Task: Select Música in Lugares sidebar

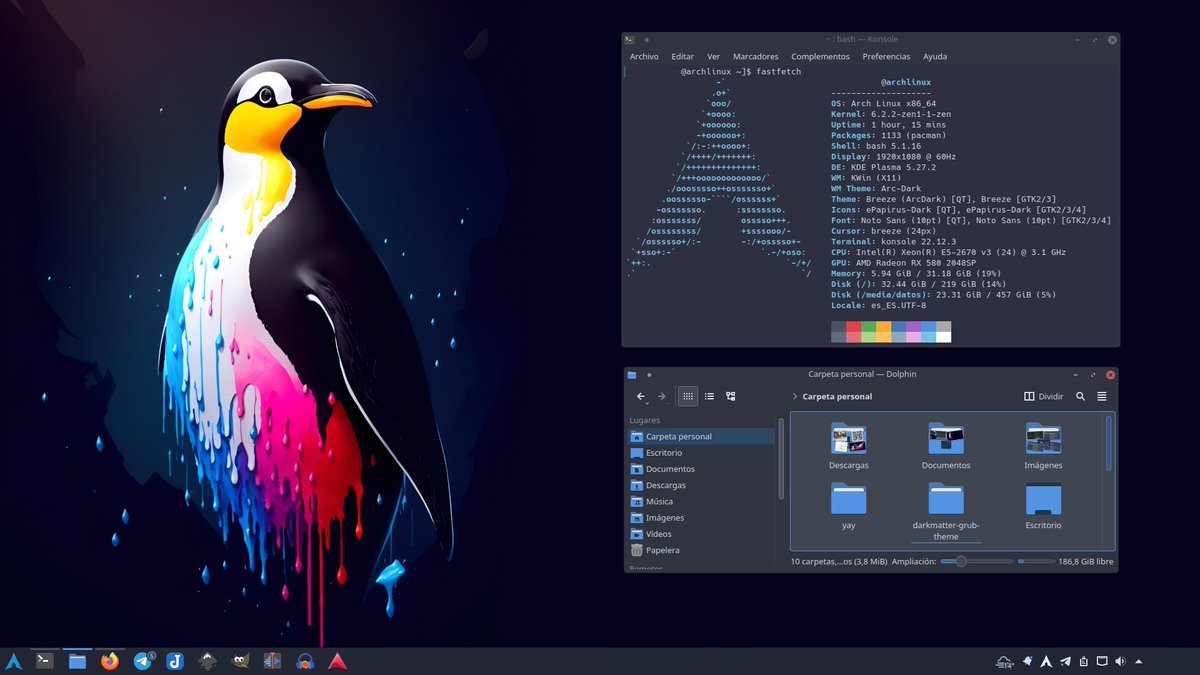Action: (701, 501)
